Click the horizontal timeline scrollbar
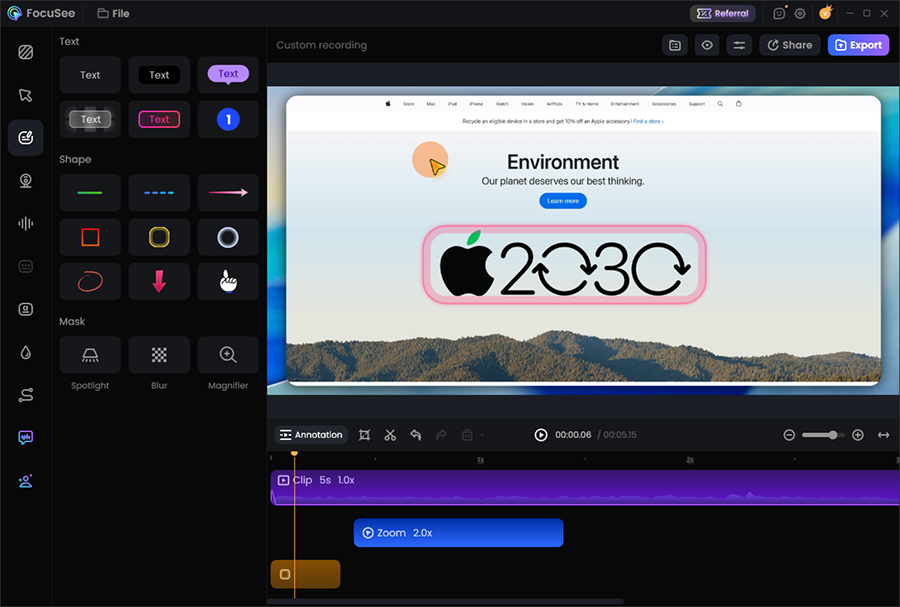This screenshot has height=607, width=900. (x=445, y=601)
